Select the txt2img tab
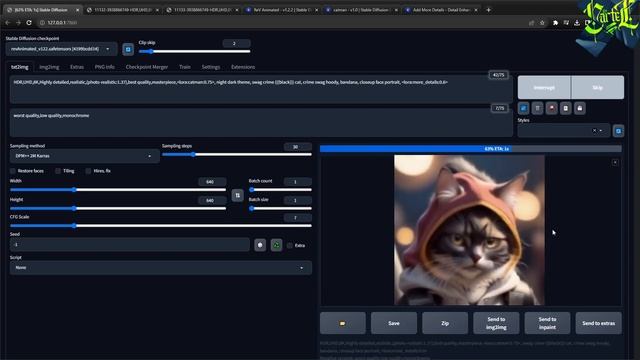This screenshot has height=360, width=640. pos(20,67)
